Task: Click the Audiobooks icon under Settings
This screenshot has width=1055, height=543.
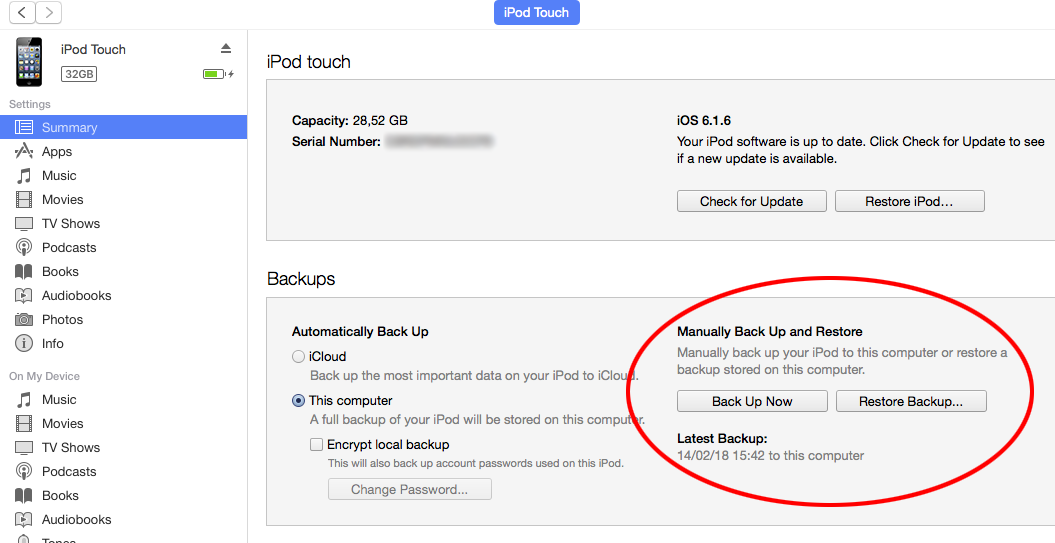Action: [24, 295]
